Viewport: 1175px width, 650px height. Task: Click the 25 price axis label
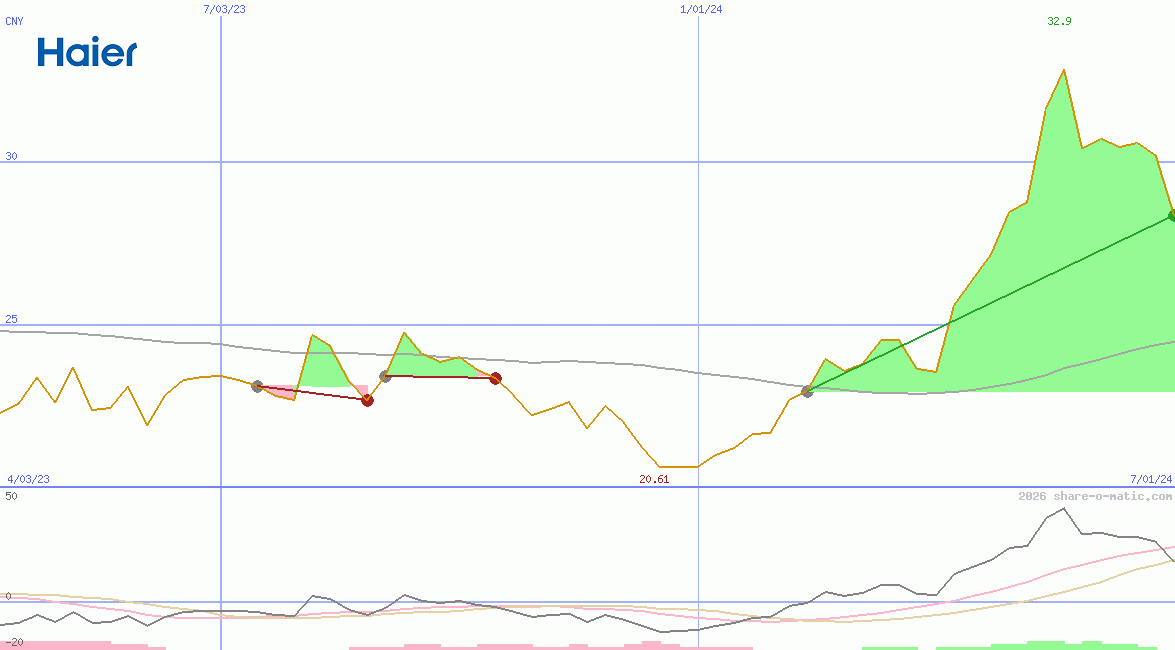click(11, 319)
